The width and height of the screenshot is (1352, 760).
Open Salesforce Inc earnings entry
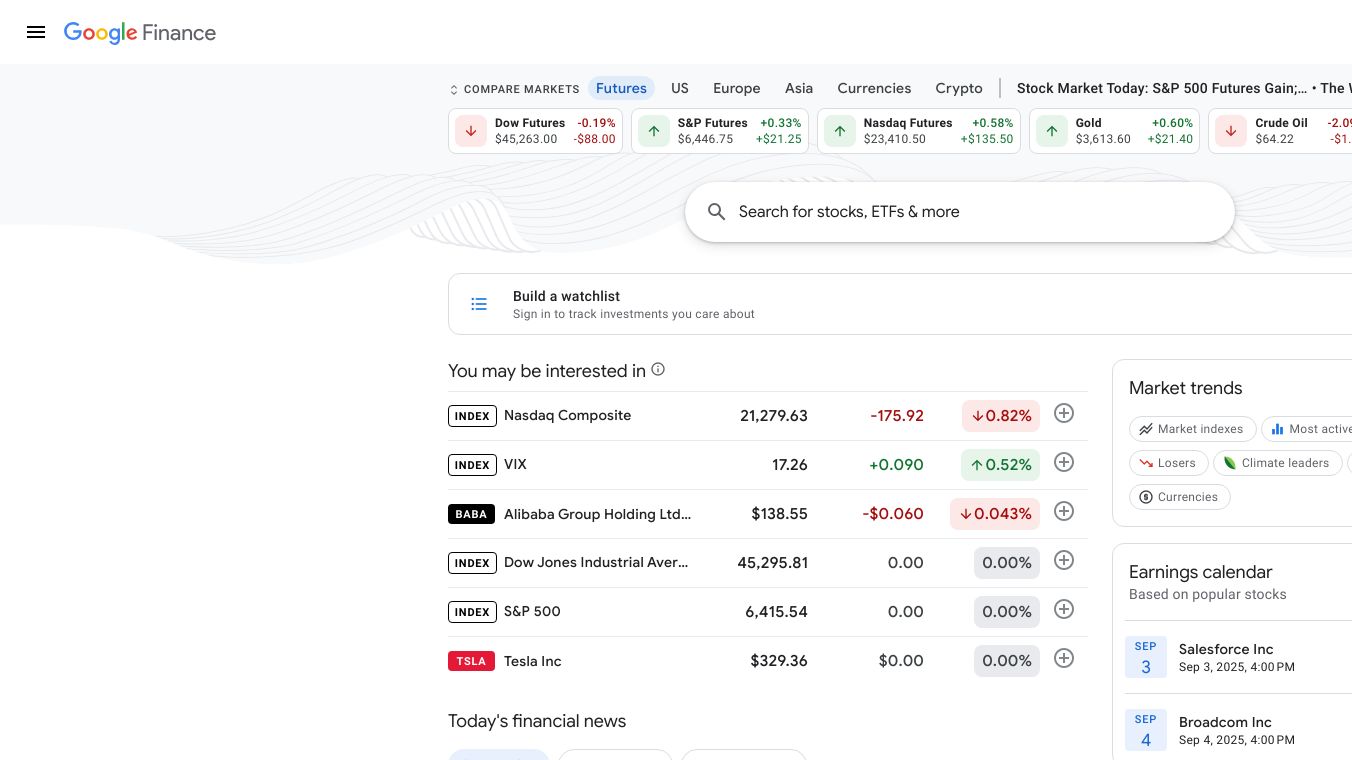click(1225, 657)
